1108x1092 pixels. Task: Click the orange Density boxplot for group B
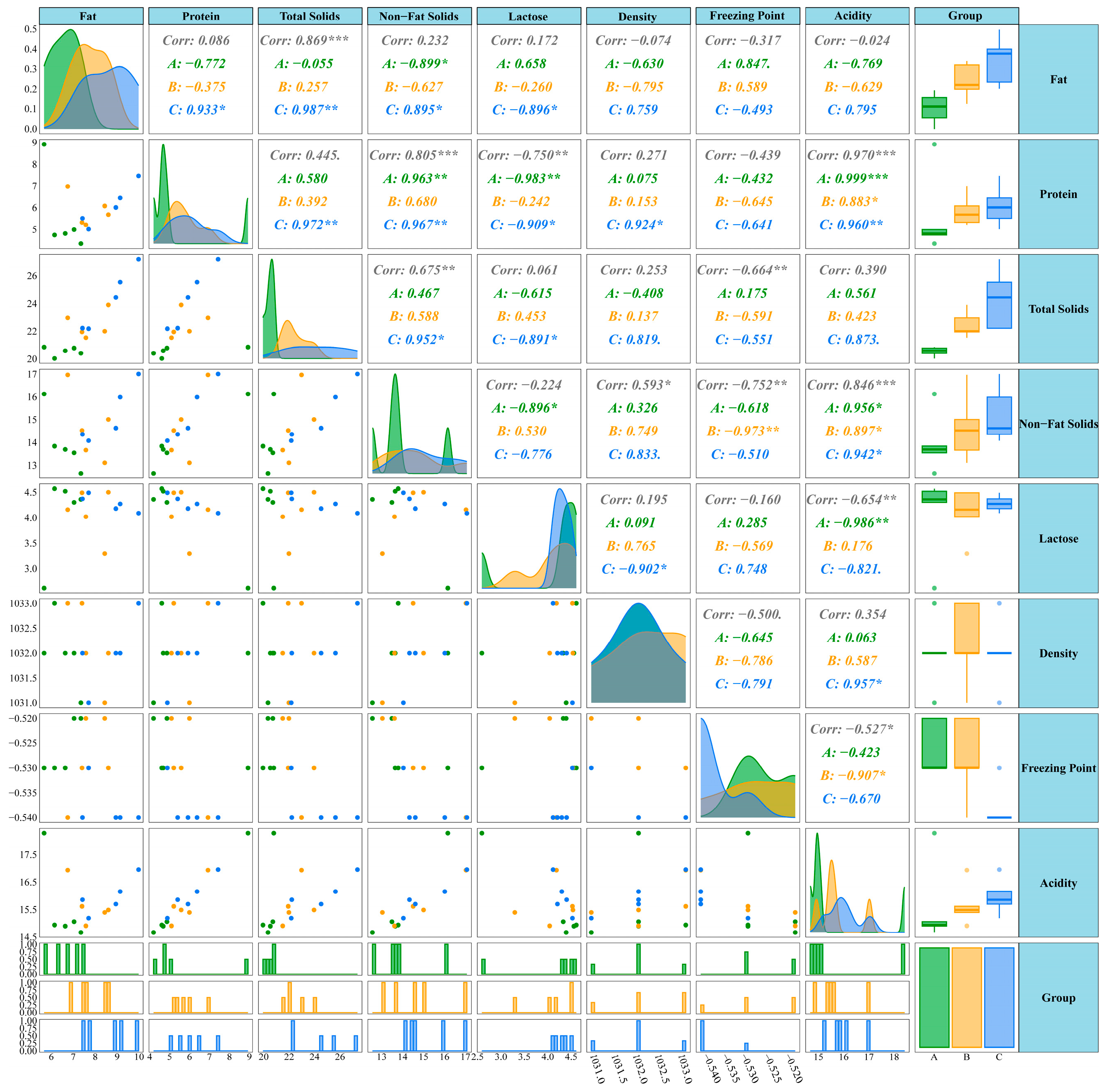coord(966,628)
